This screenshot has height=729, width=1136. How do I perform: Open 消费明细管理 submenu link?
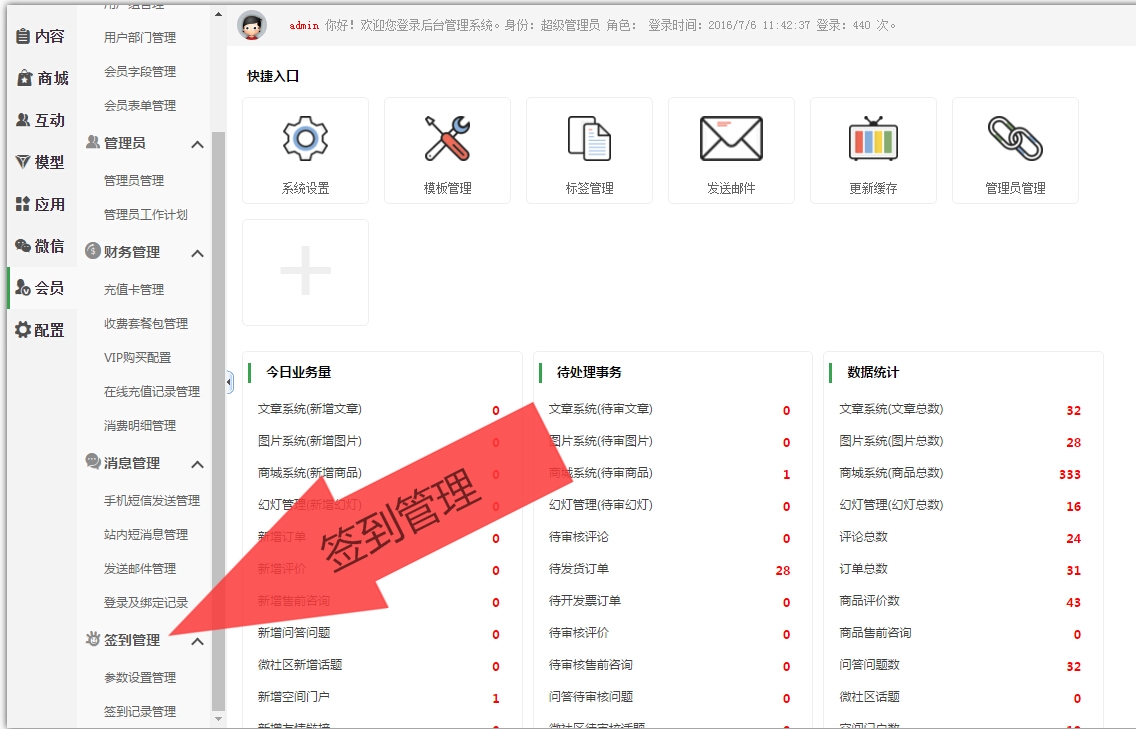click(140, 426)
